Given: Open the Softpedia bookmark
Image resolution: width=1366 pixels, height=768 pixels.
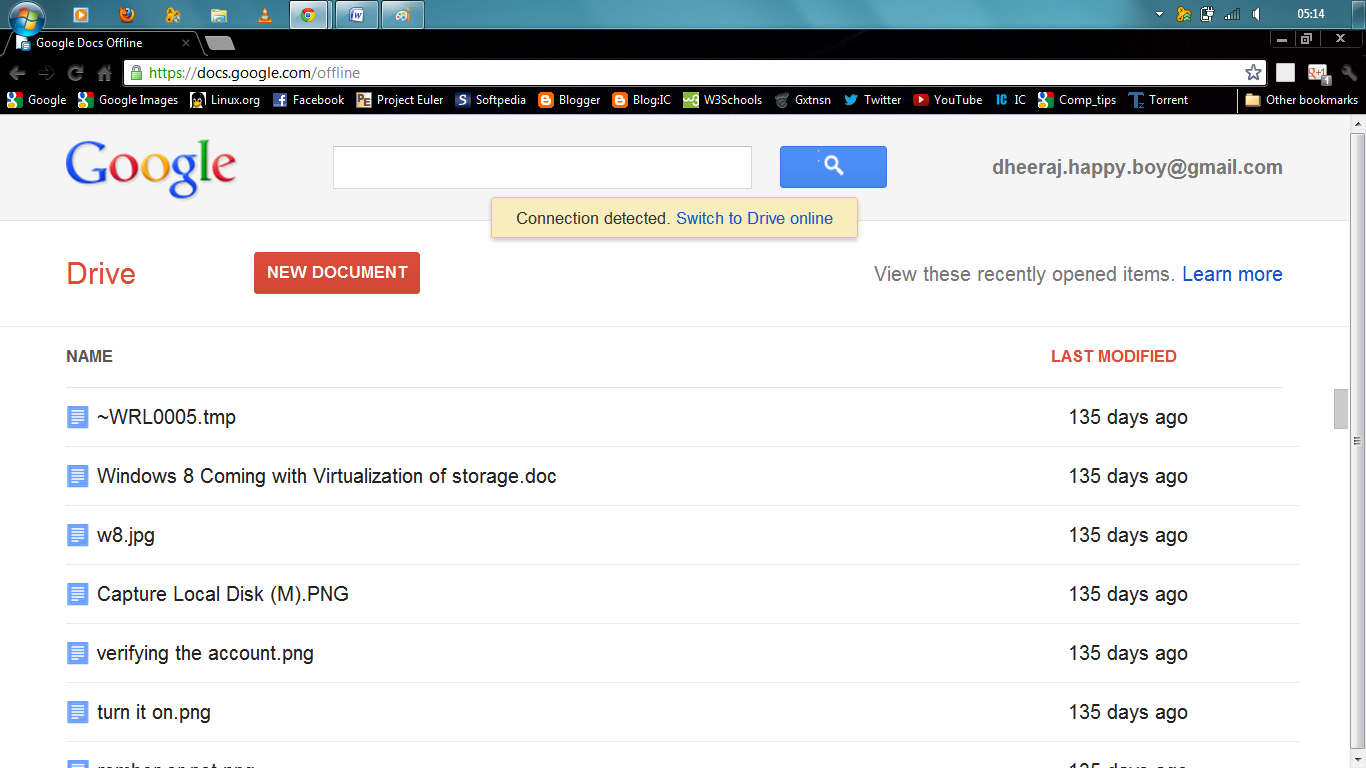Looking at the screenshot, I should coord(490,100).
